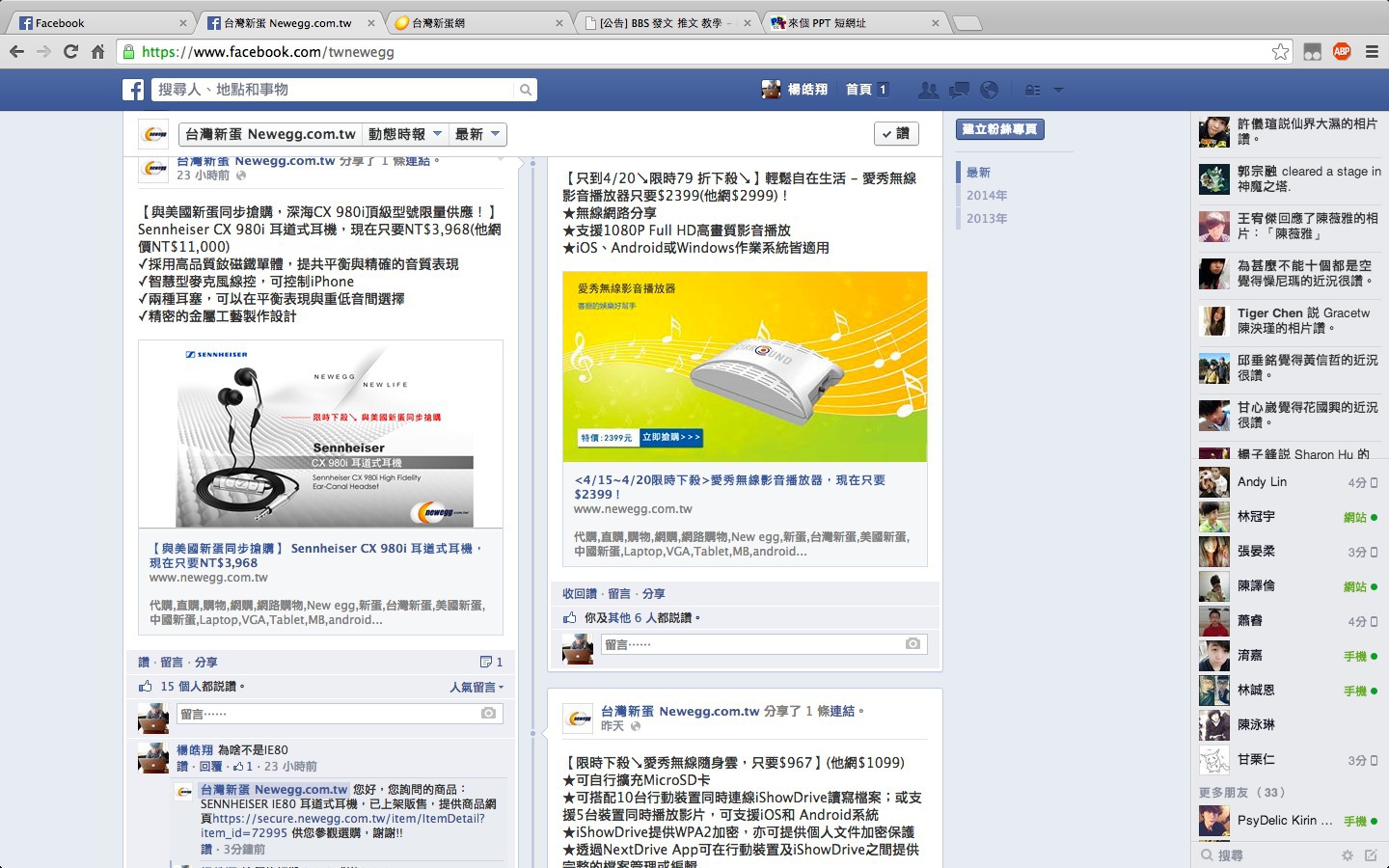Click the search magnifier in Facebook search box
Viewport: 1389px width, 868px height.
tap(526, 90)
